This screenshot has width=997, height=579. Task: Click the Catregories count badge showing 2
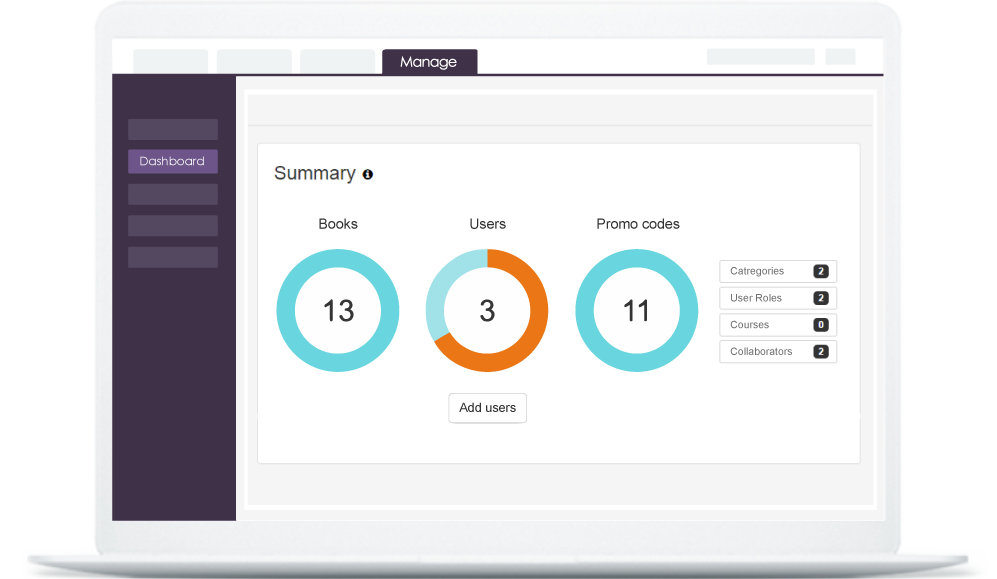(x=821, y=270)
